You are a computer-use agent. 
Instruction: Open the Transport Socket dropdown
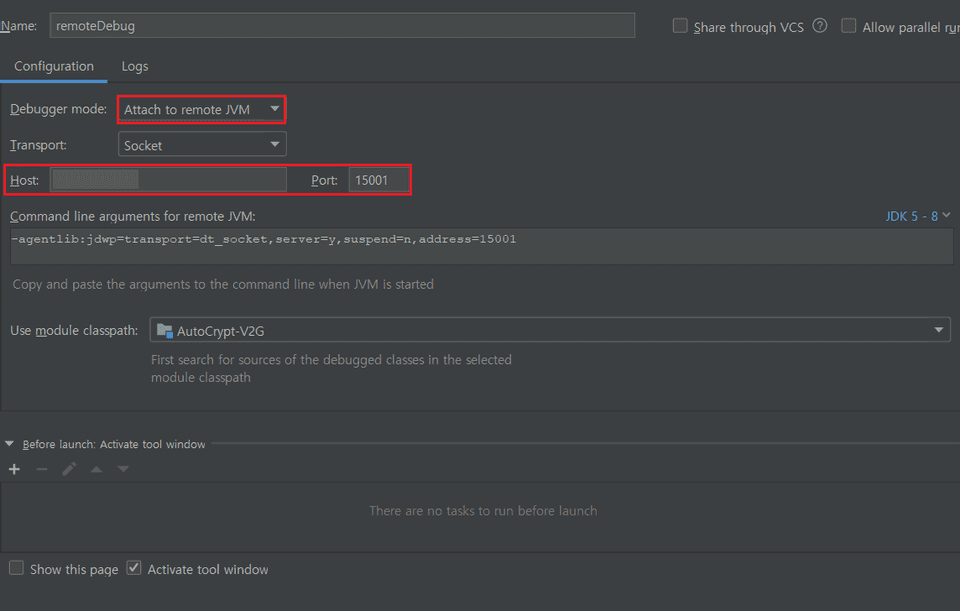click(202, 145)
